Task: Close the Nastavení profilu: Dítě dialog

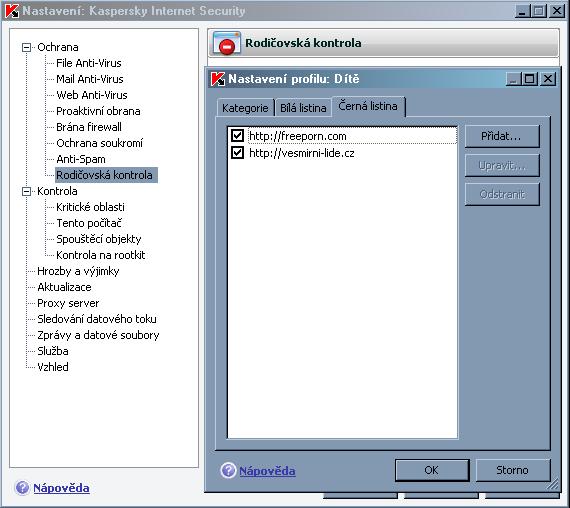Action: click(548, 79)
